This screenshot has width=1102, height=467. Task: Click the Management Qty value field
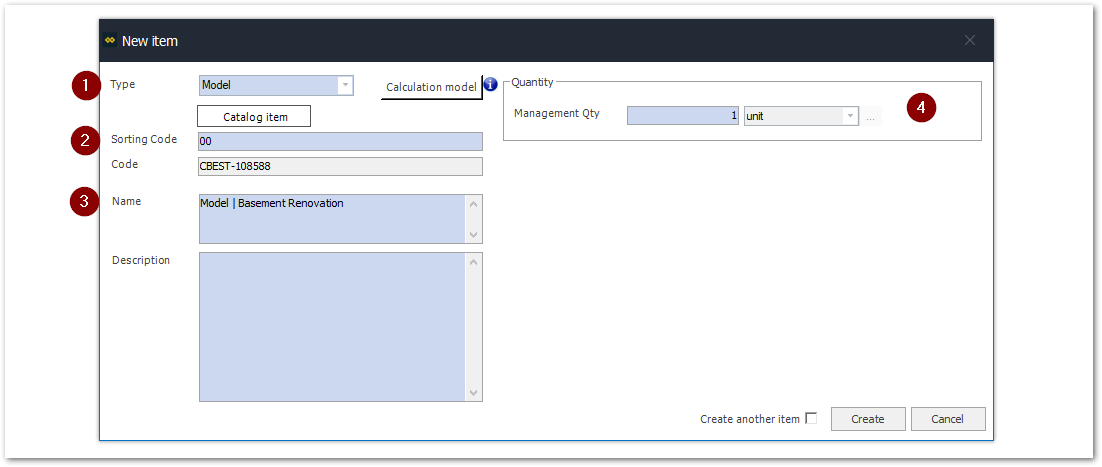coord(682,116)
